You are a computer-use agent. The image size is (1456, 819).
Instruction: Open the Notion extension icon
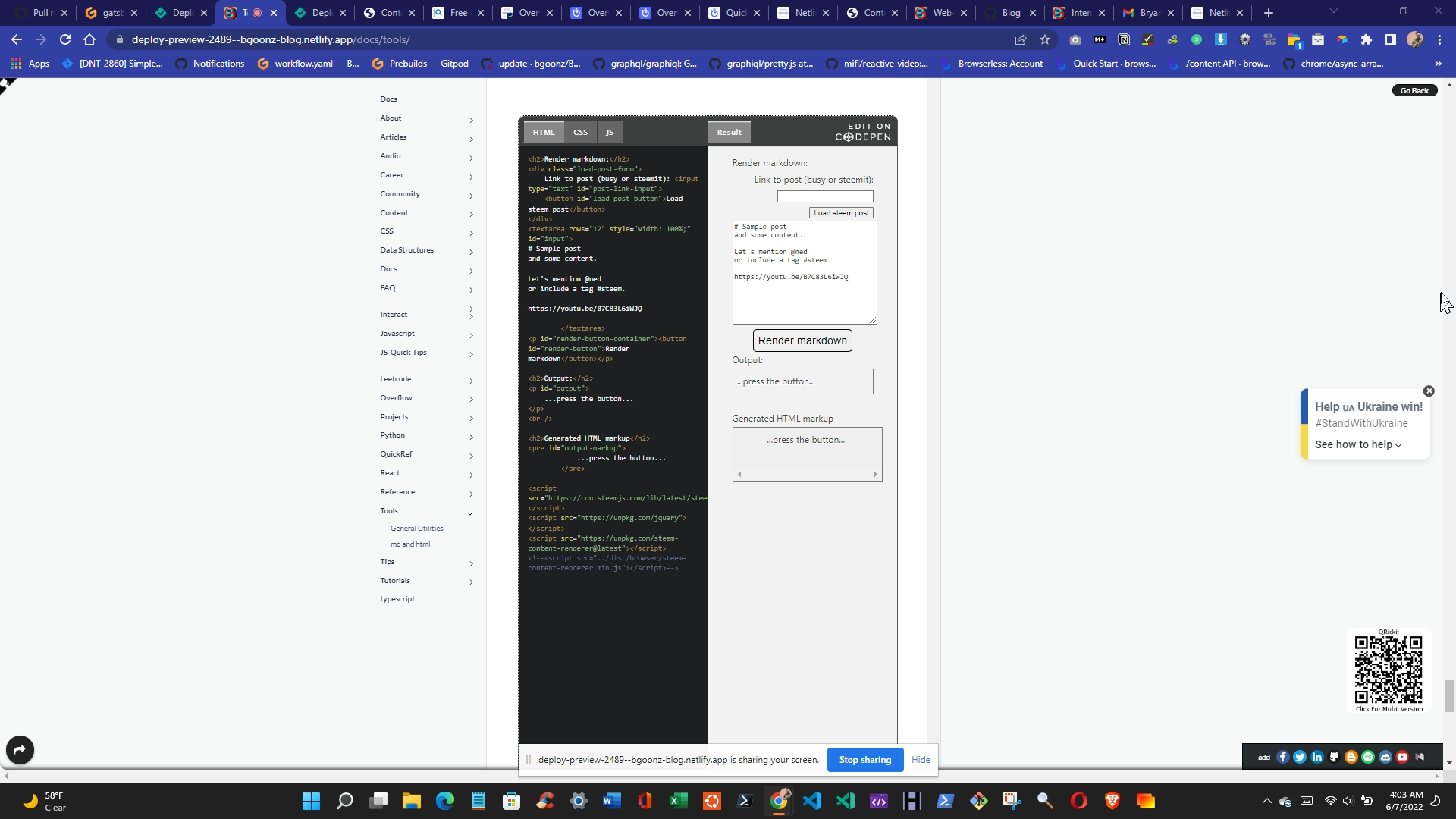[x=1124, y=39]
